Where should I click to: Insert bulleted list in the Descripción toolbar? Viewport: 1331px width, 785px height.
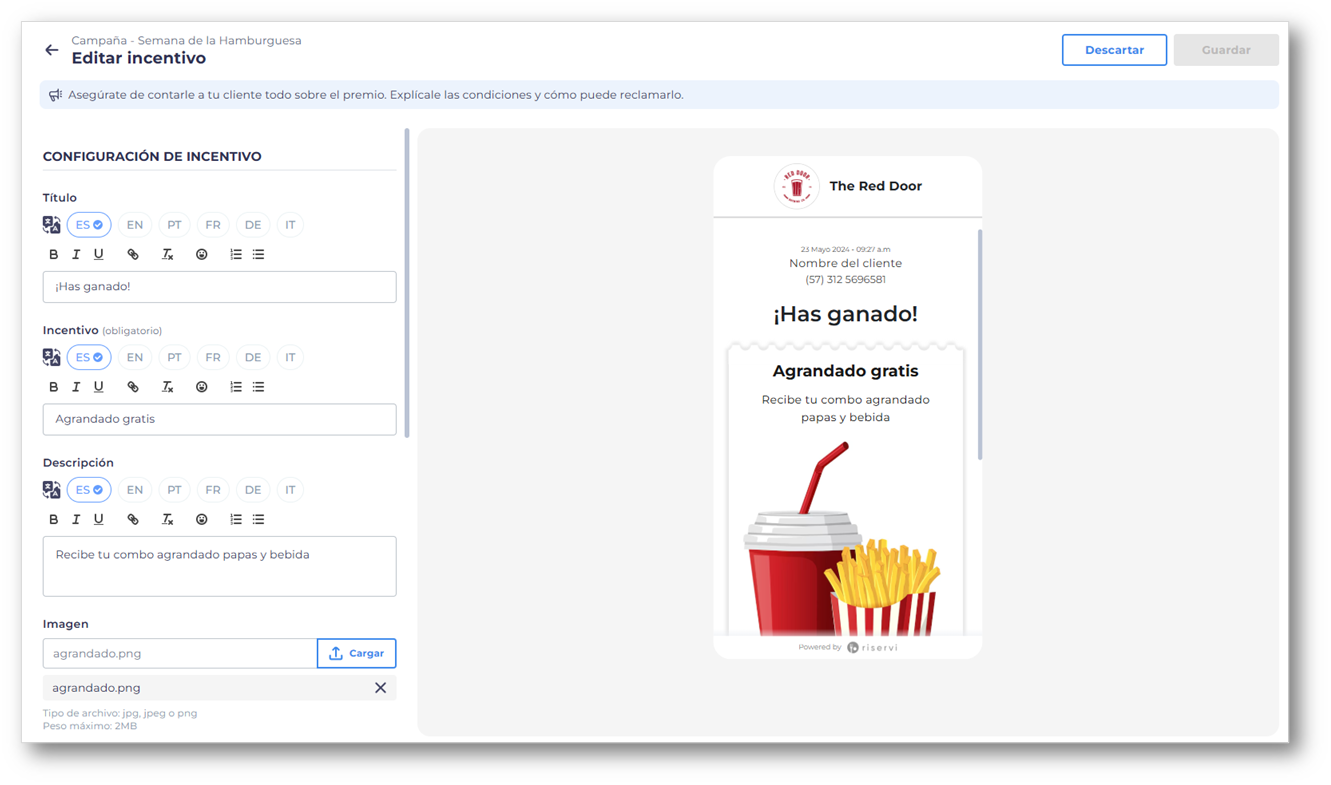(x=259, y=520)
